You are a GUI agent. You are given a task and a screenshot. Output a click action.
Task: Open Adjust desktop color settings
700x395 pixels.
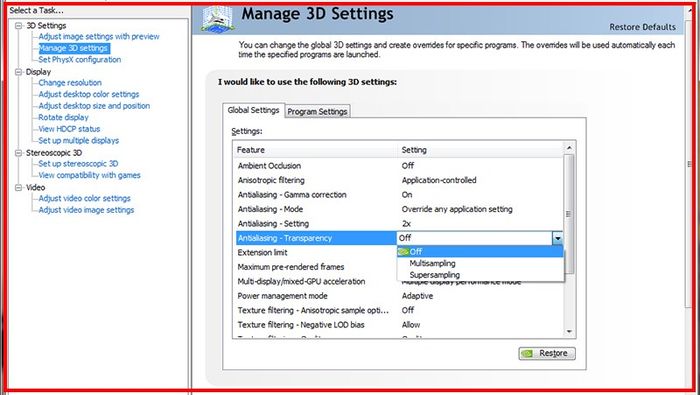pos(88,95)
